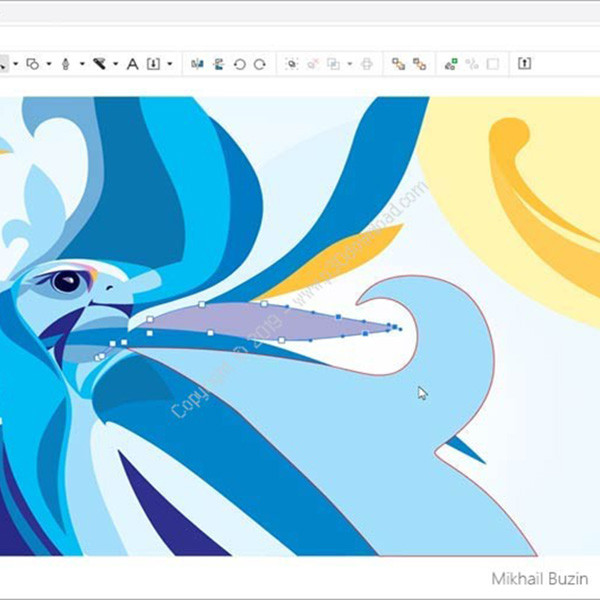Expand the Pick tool flyout arrow
Screen dimensions: 600x600
click(16, 64)
